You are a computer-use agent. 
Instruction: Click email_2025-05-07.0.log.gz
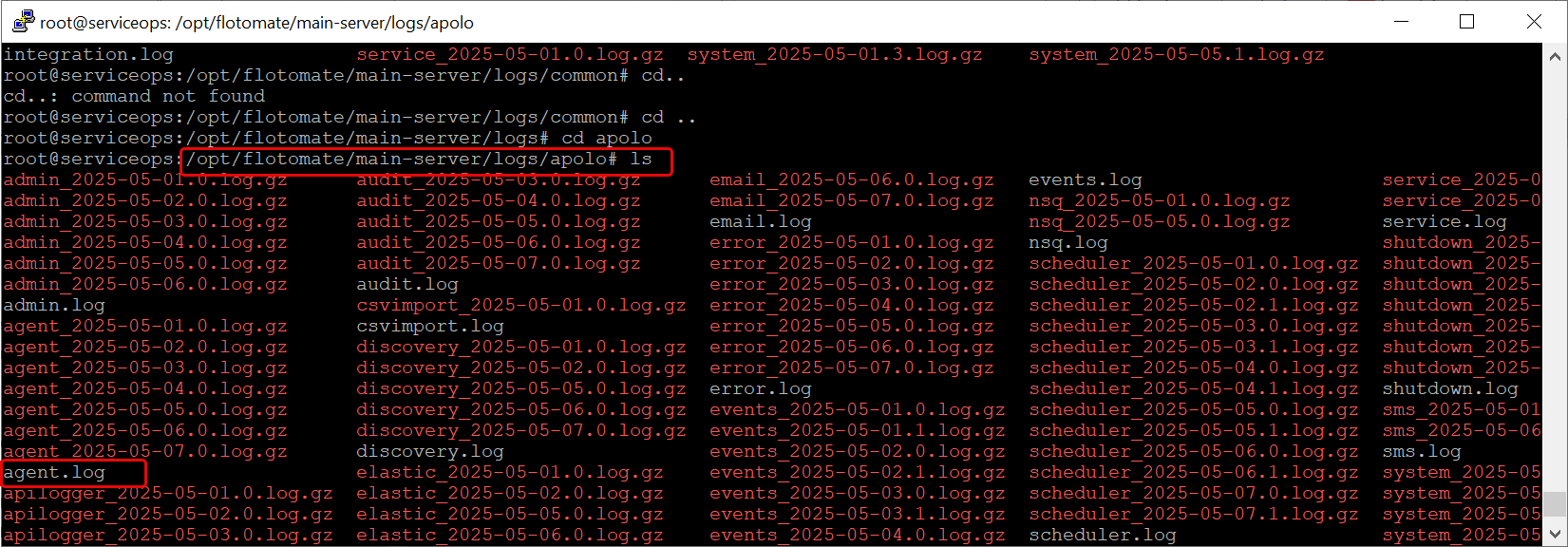pyautogui.click(x=852, y=200)
